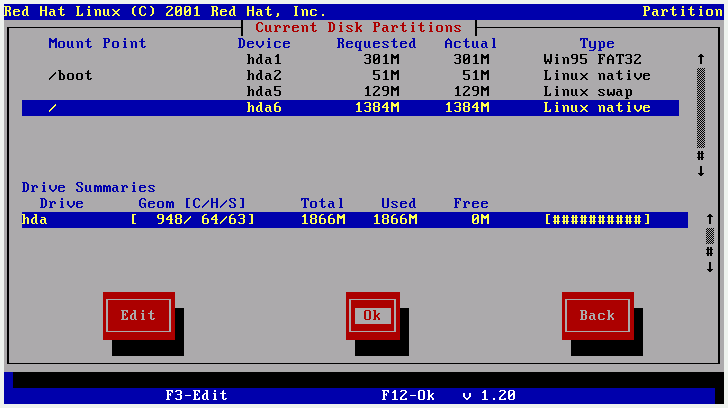728x408 pixels.
Task: Select the hda1 Win95 FAT32 partition row
Action: 350,59
